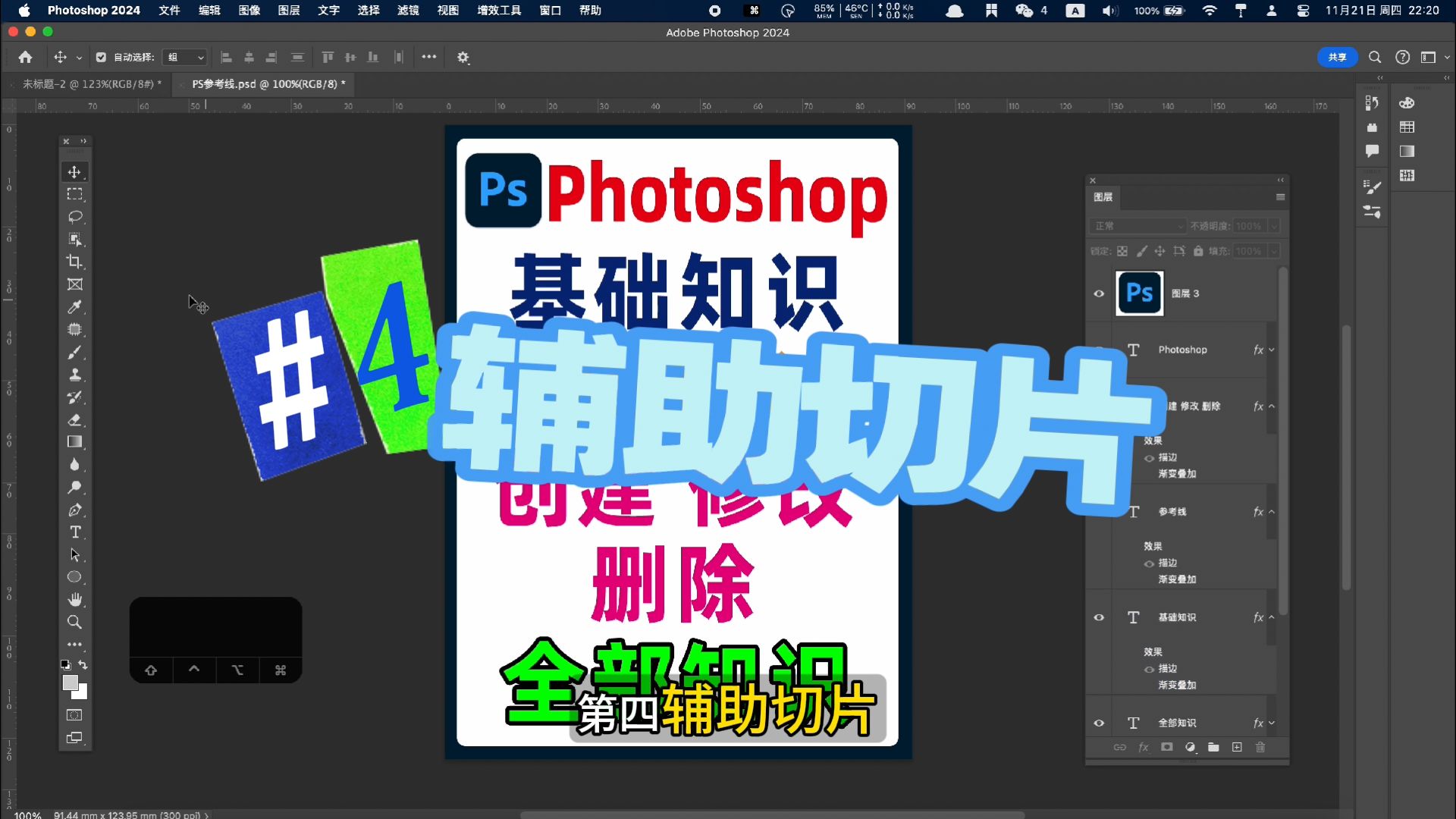Select the Object Selection tool
This screenshot has width=1456, height=819.
74,240
